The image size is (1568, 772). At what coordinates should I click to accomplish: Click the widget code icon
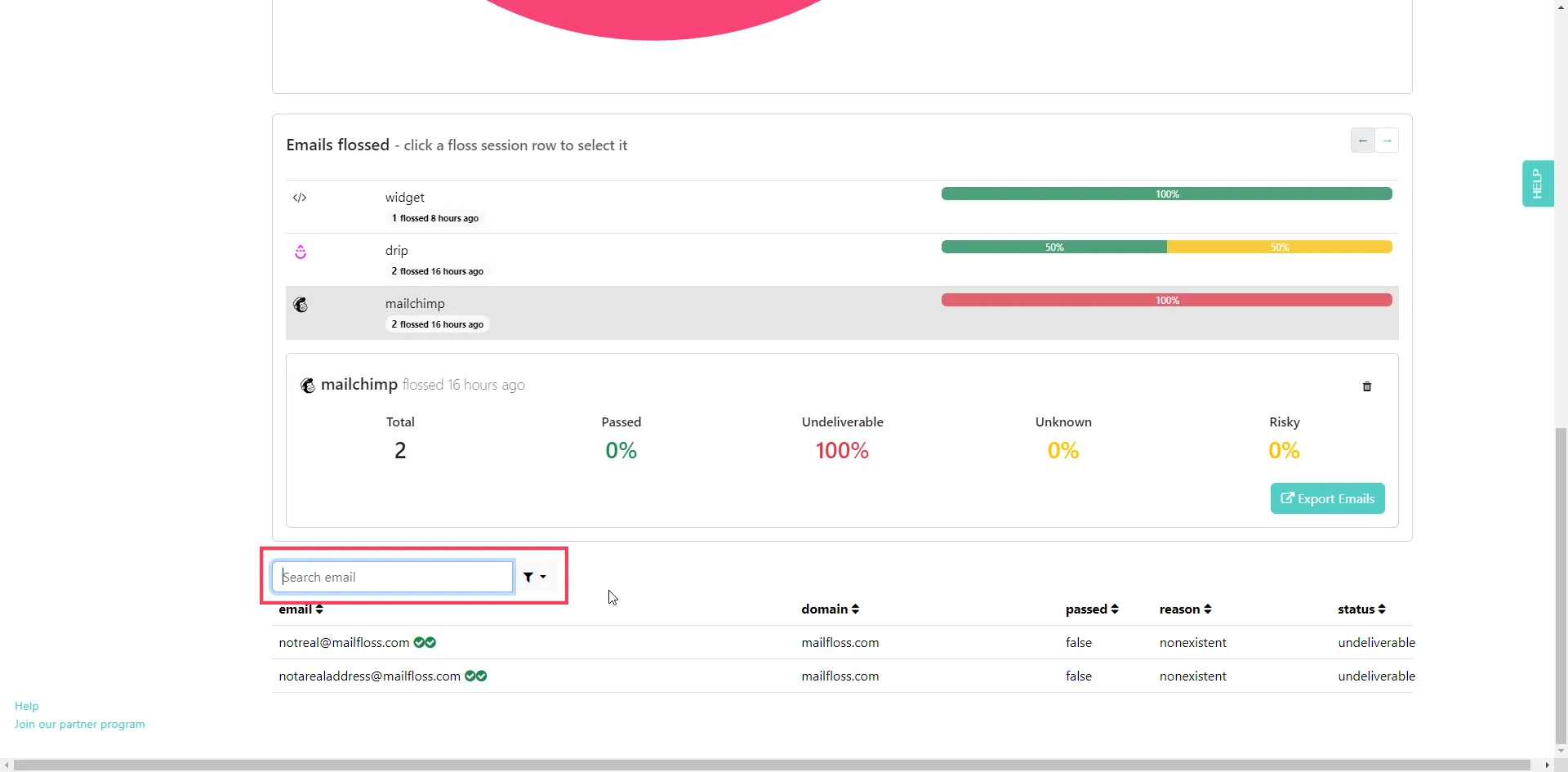tap(300, 198)
